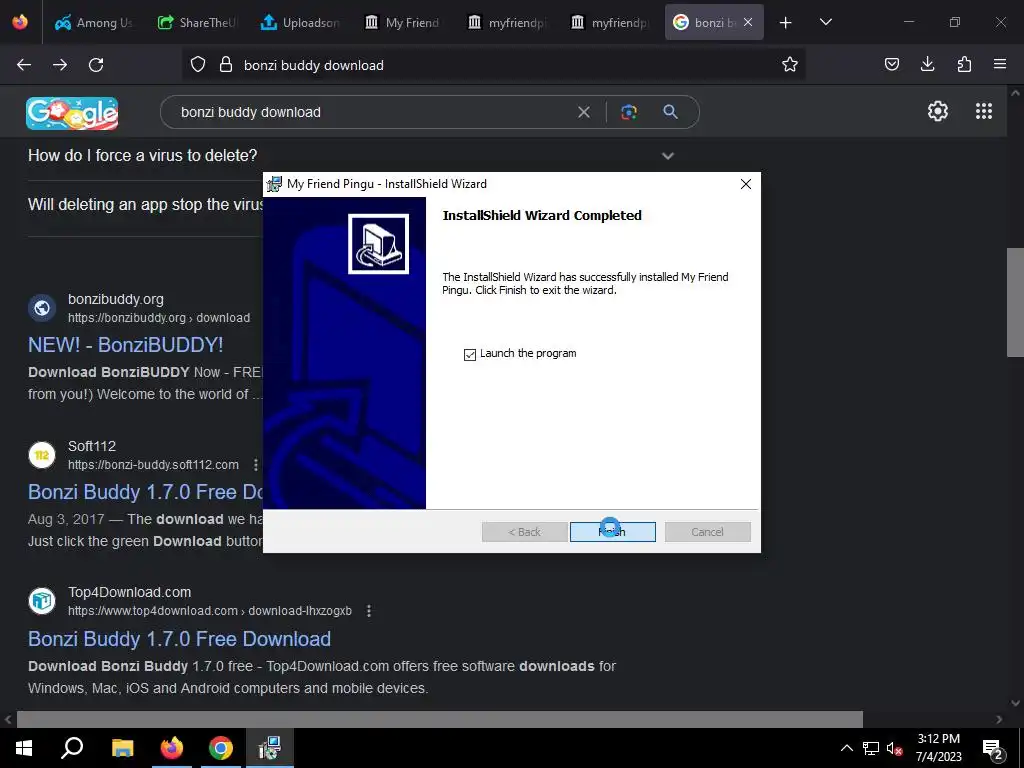Open the Firefox downloads panel
The height and width of the screenshot is (768, 1024).
click(927, 64)
